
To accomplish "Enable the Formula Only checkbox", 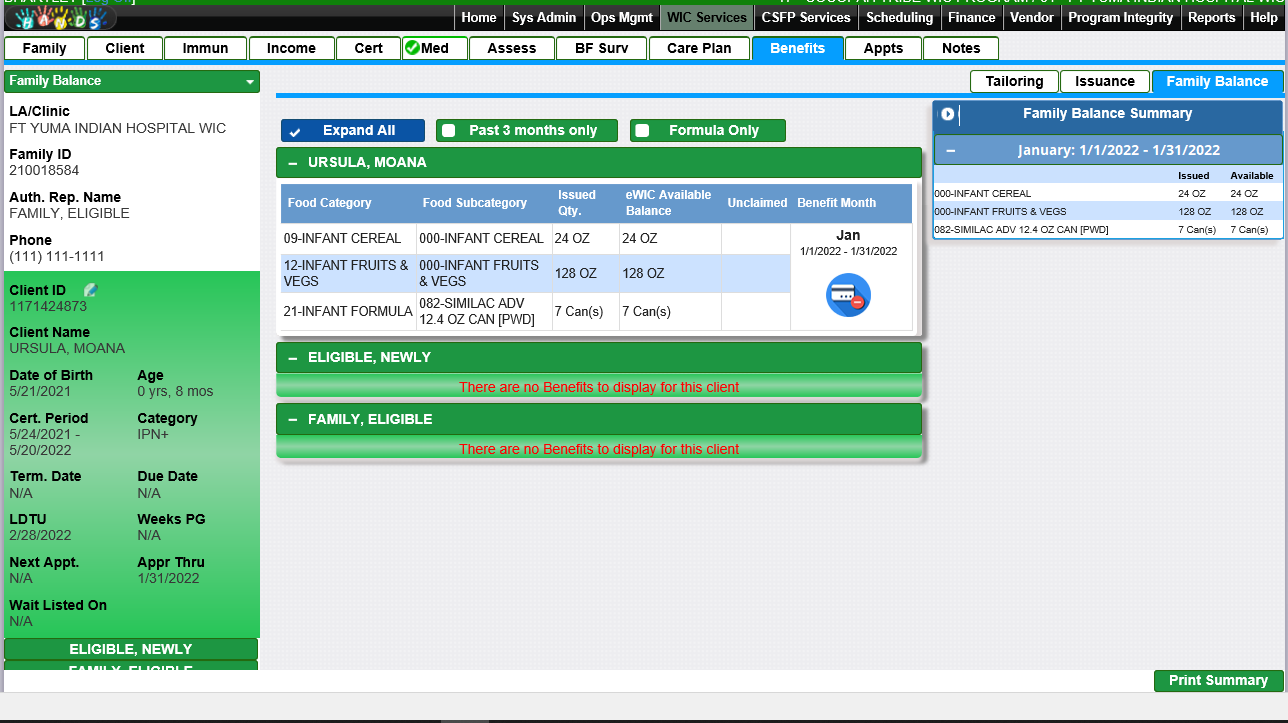I will [x=643, y=131].
